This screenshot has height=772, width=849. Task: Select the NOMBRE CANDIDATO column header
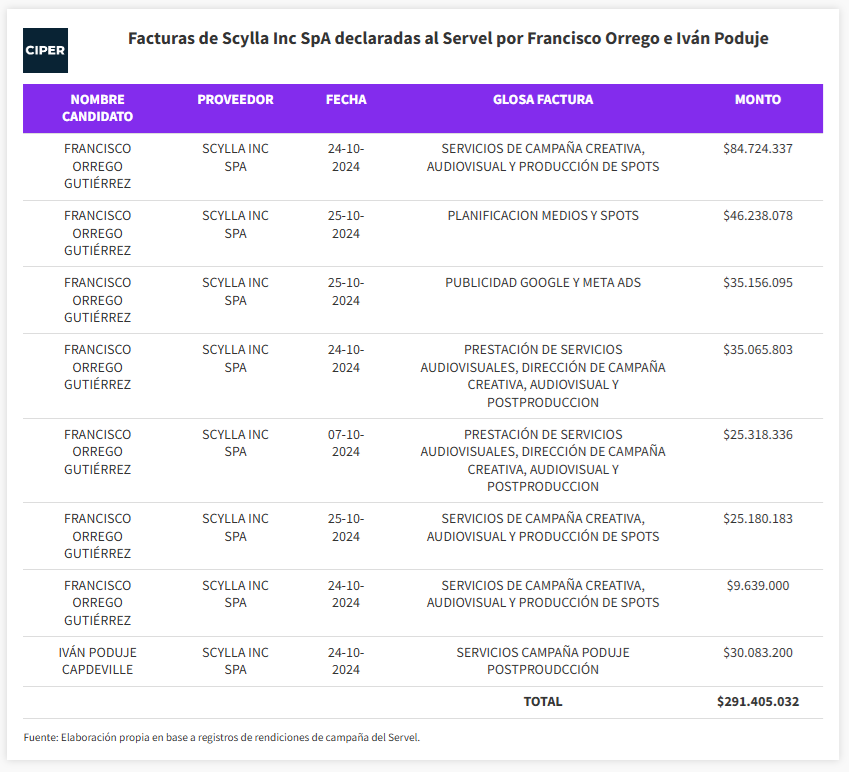[97, 108]
